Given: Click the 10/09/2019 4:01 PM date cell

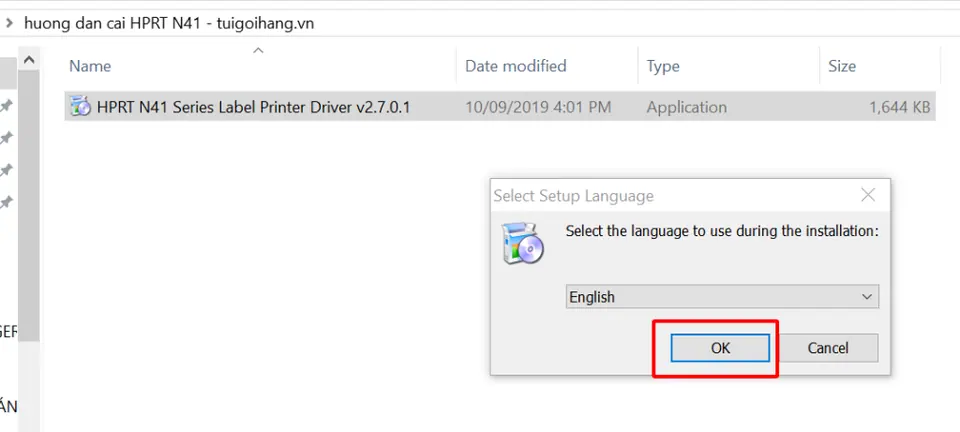Looking at the screenshot, I should (538, 108).
